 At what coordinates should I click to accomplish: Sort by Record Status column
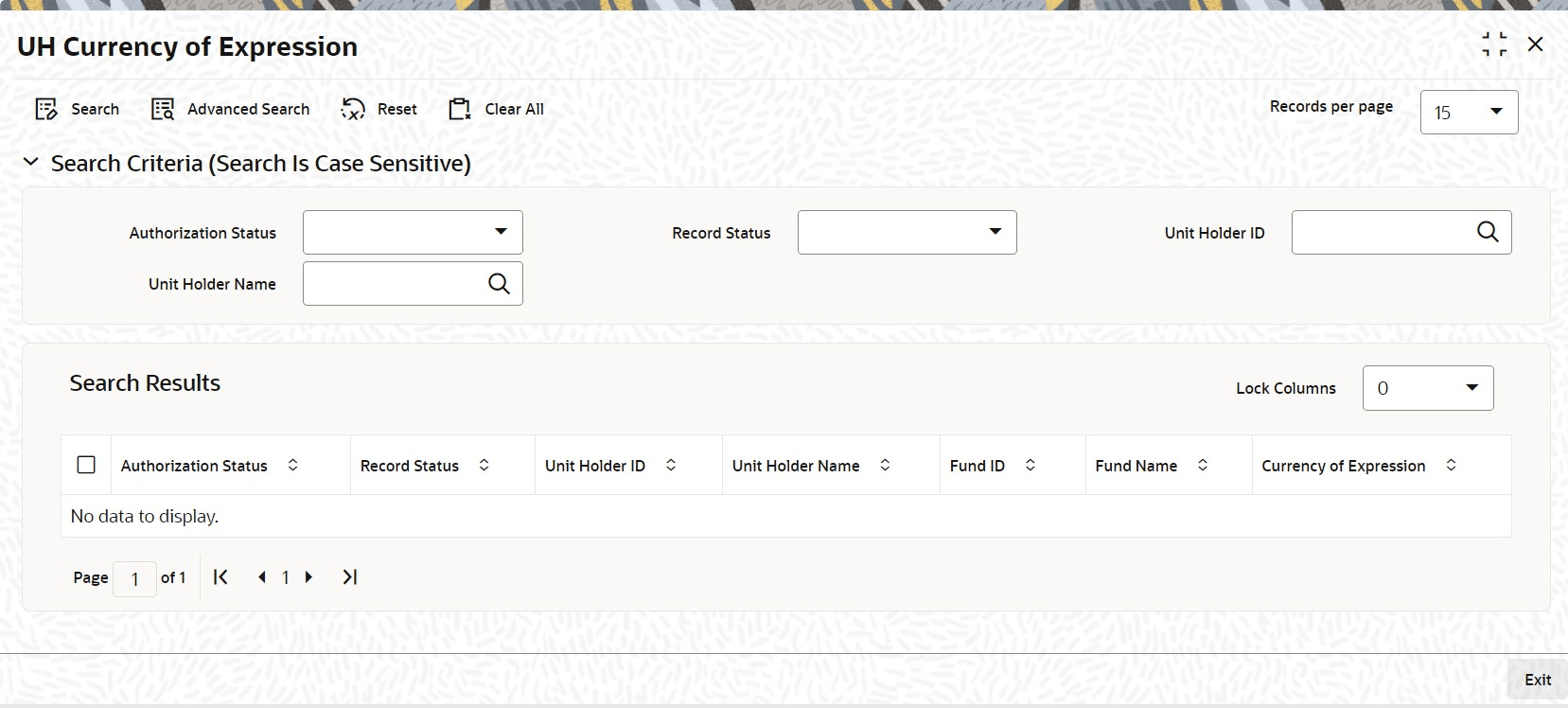point(484,465)
